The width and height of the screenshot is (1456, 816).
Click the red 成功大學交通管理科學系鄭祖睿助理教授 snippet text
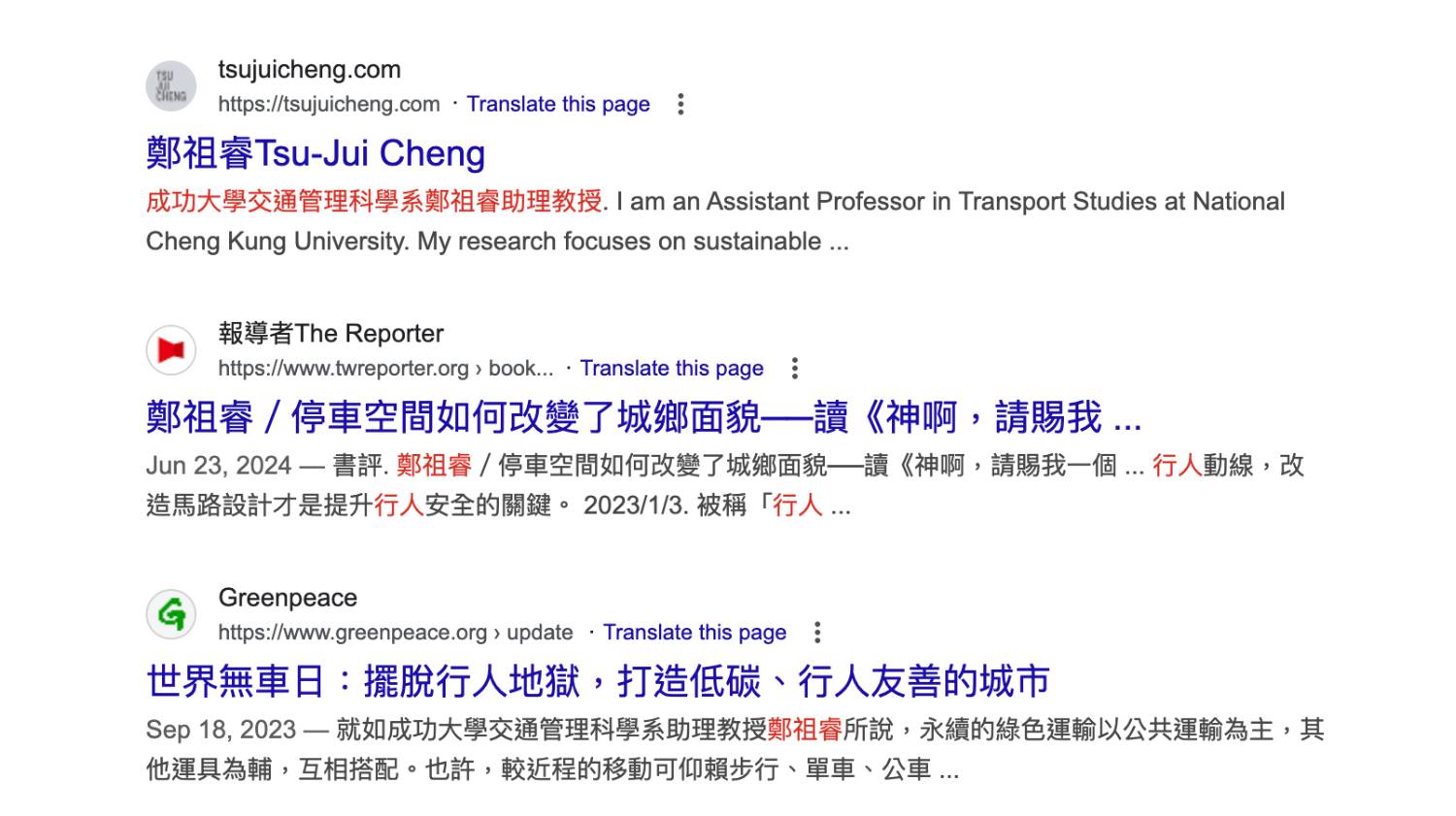click(374, 202)
